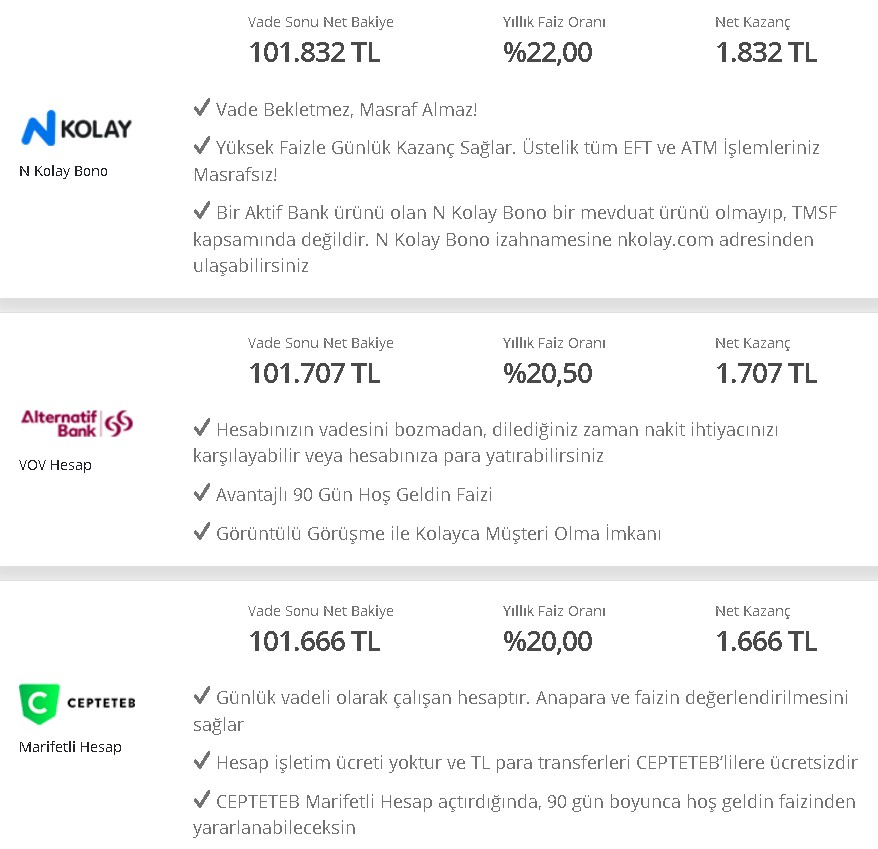Click the '90 gün boyunca hoş geldin faizinden' text
This screenshot has height=849, width=878.
point(701,801)
